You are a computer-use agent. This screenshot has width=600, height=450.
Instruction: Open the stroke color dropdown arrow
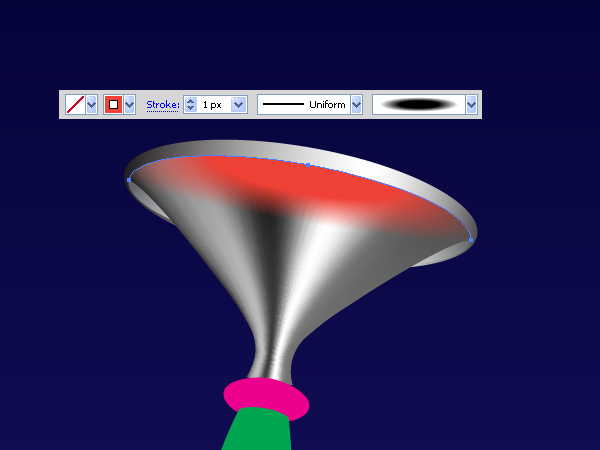[x=130, y=104]
